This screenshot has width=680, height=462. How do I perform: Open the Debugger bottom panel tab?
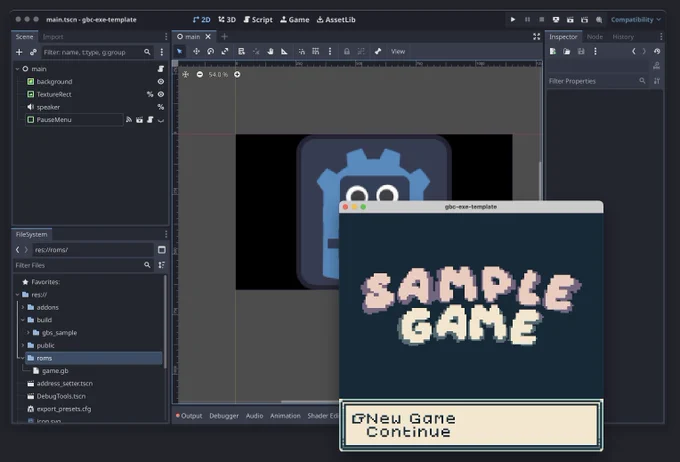pyautogui.click(x=224, y=416)
